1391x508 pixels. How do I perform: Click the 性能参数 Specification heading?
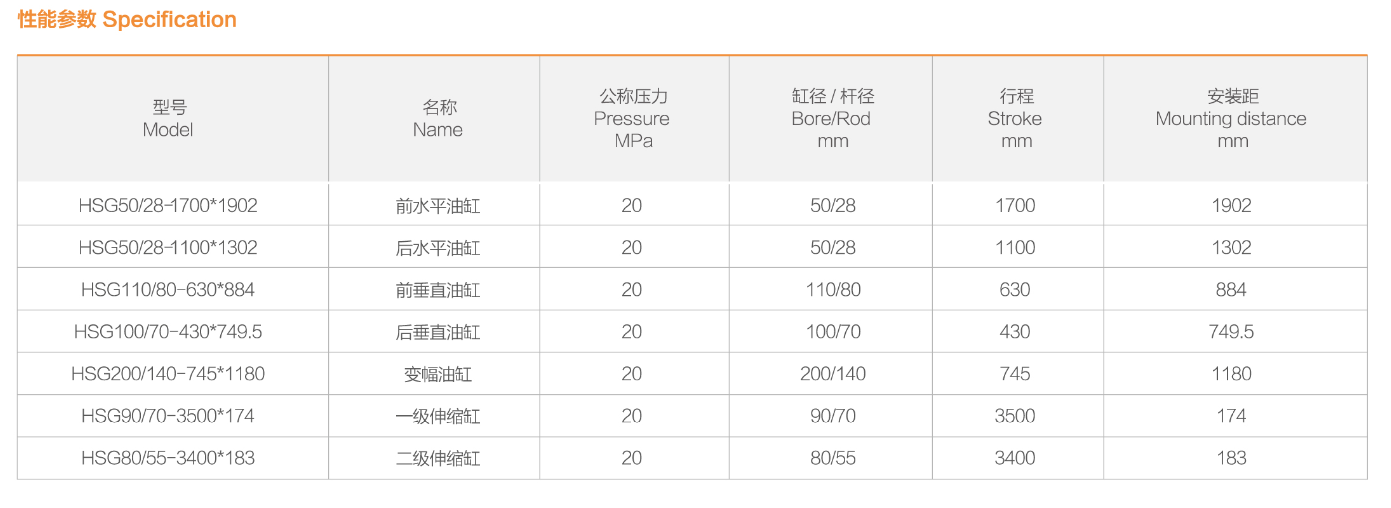(x=127, y=20)
